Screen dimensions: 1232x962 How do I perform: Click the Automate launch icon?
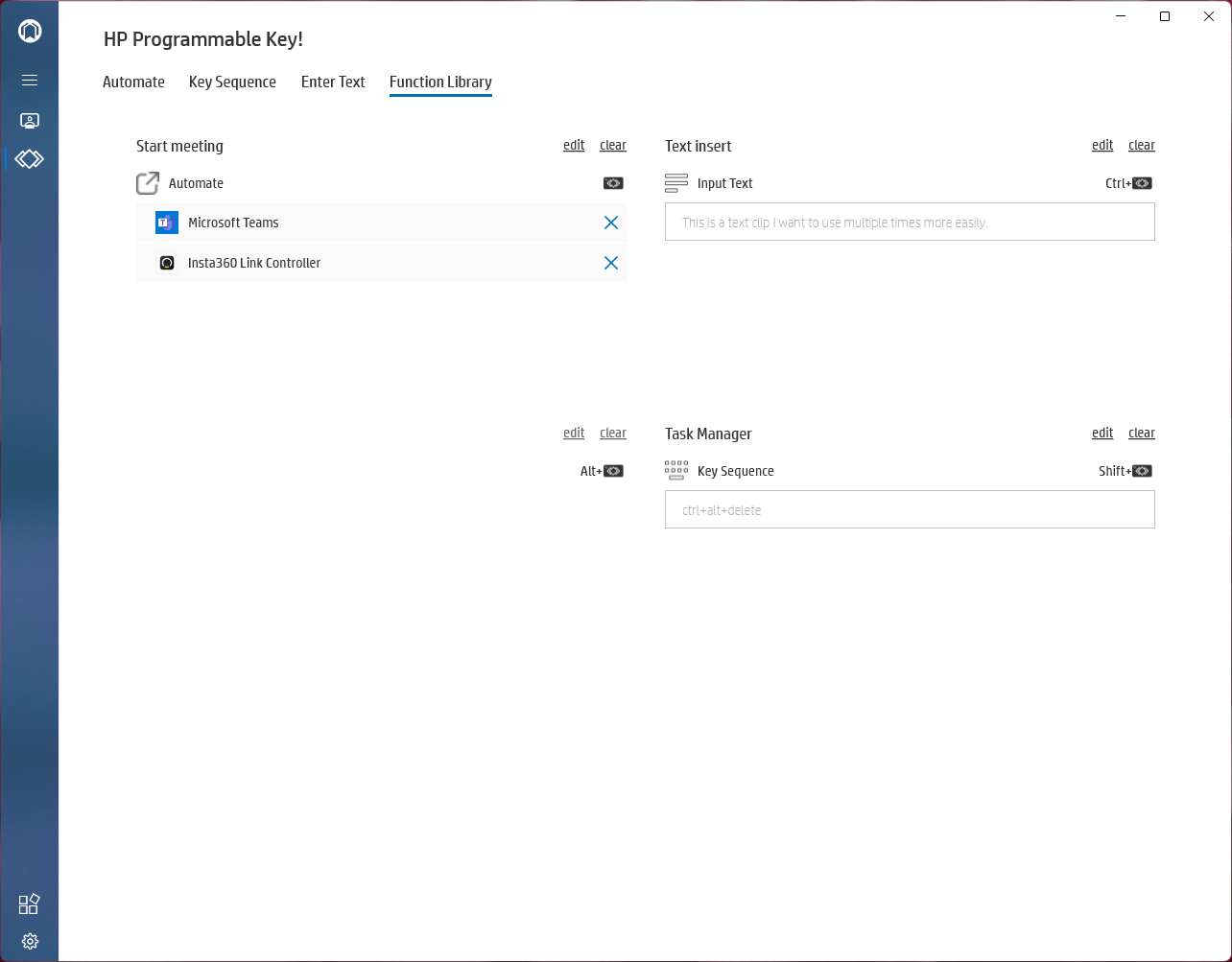tap(148, 183)
